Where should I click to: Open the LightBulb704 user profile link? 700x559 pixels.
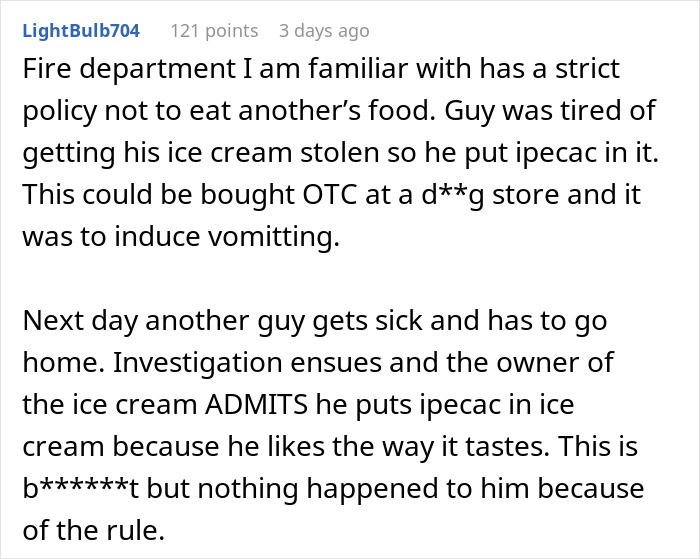coord(81,31)
